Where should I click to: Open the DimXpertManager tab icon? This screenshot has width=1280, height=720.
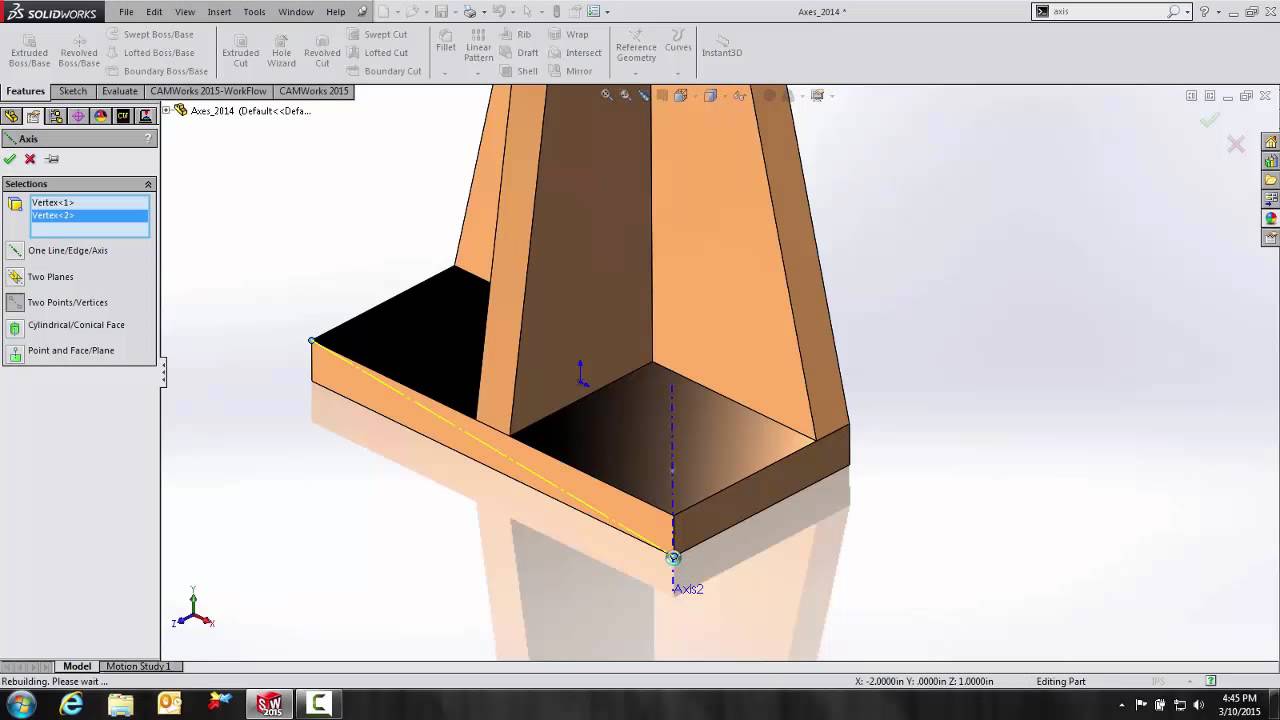pyautogui.click(x=78, y=116)
